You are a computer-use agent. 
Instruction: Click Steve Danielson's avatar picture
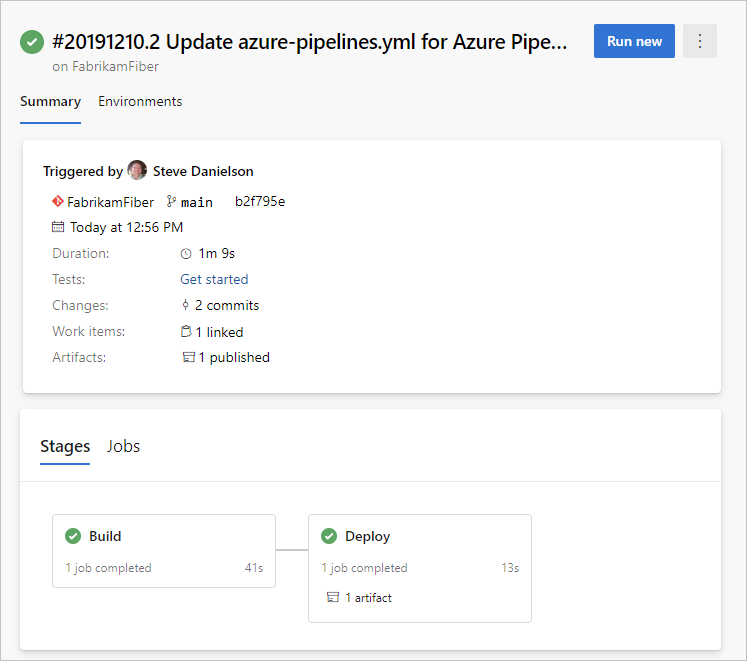pos(137,170)
